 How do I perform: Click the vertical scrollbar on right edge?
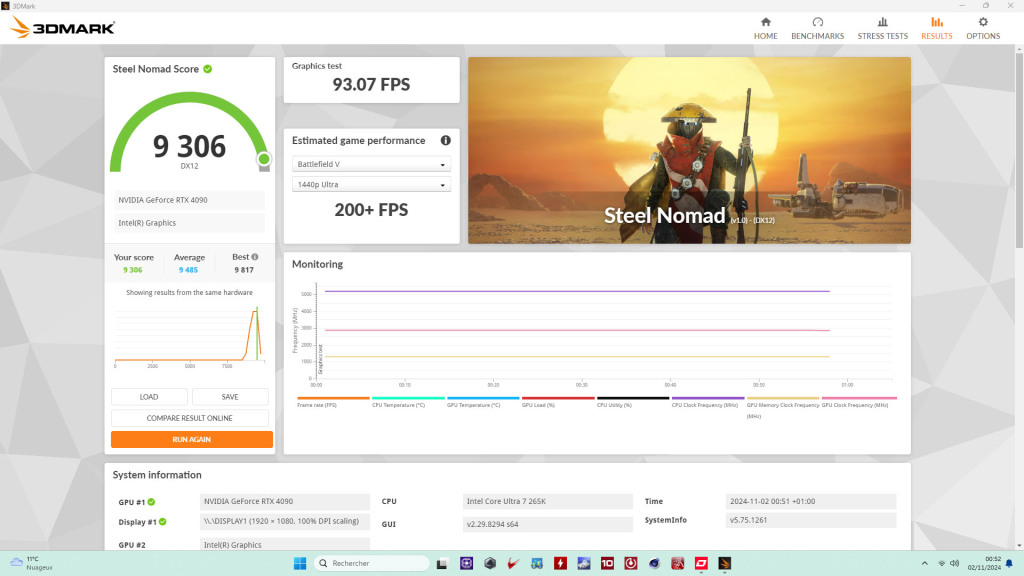tap(1019, 150)
